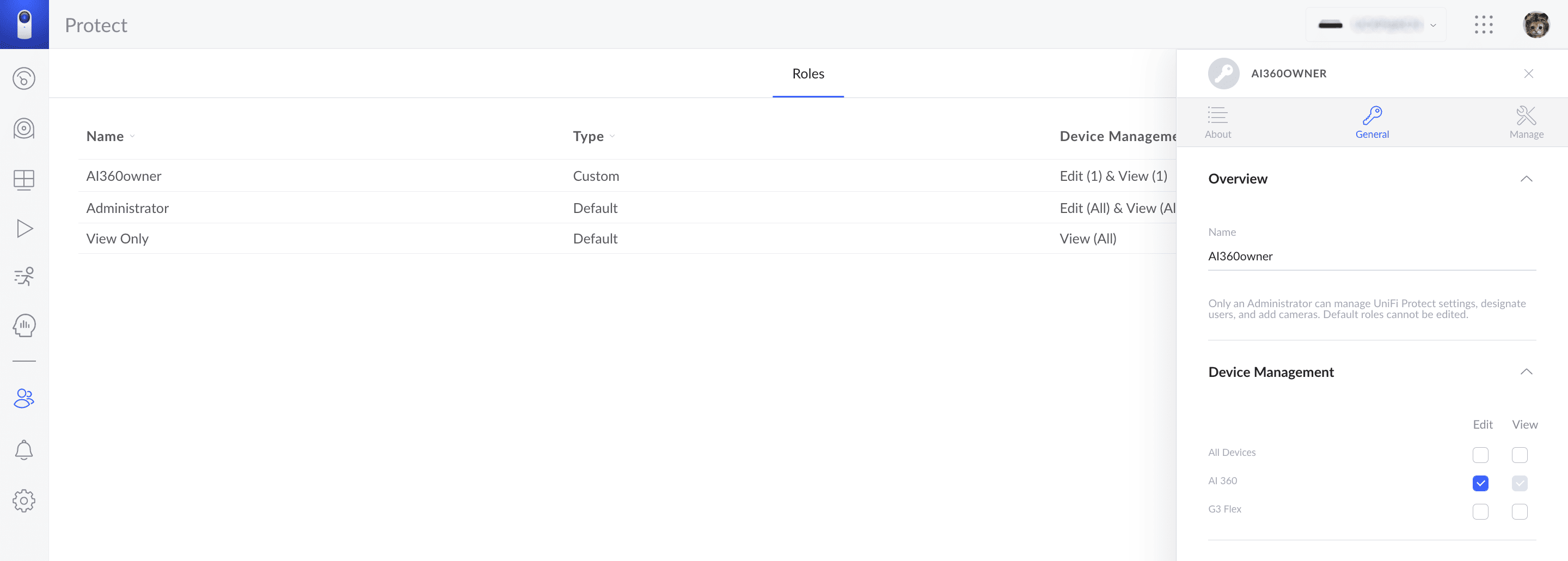Open the Notifications bell icon
1568x561 pixels.
coord(24,450)
